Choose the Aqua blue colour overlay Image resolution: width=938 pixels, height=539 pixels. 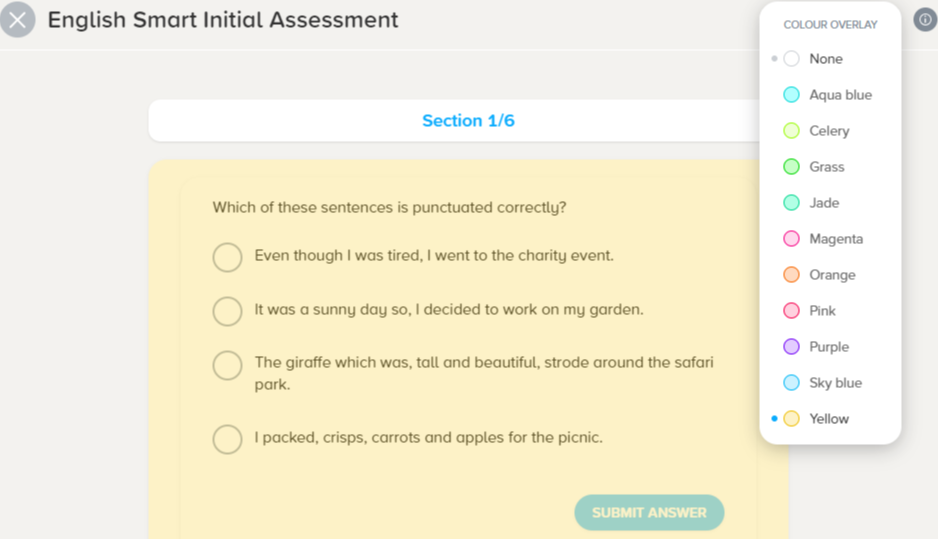pos(791,95)
